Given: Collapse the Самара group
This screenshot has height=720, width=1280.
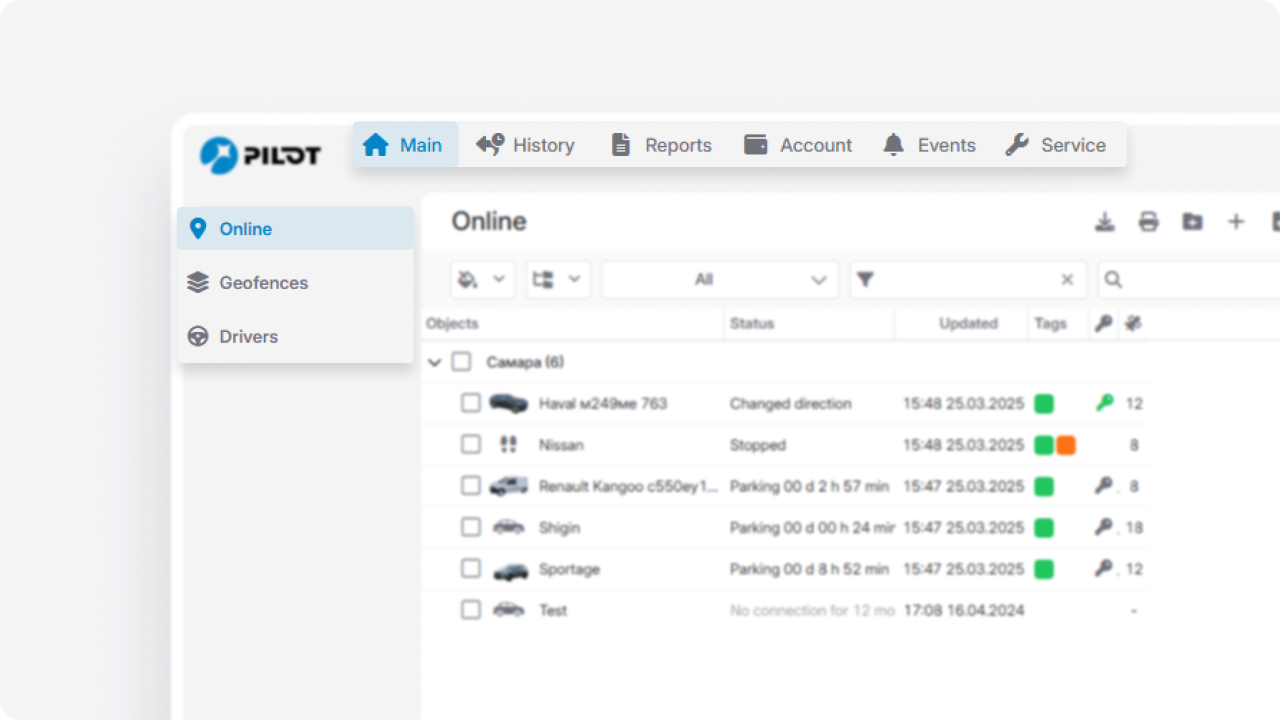Looking at the screenshot, I should 434,362.
